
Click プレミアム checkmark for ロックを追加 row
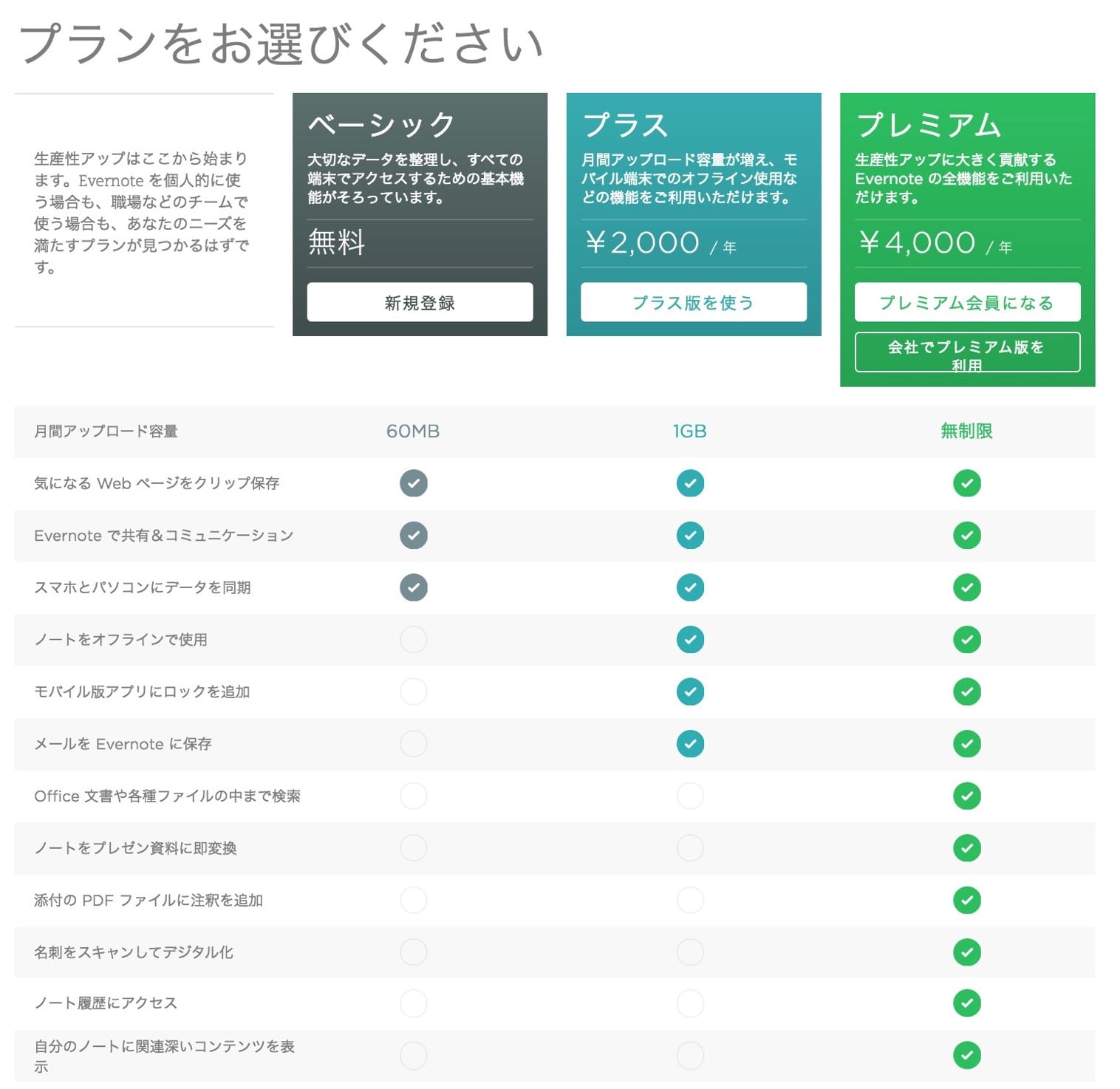coord(967,692)
